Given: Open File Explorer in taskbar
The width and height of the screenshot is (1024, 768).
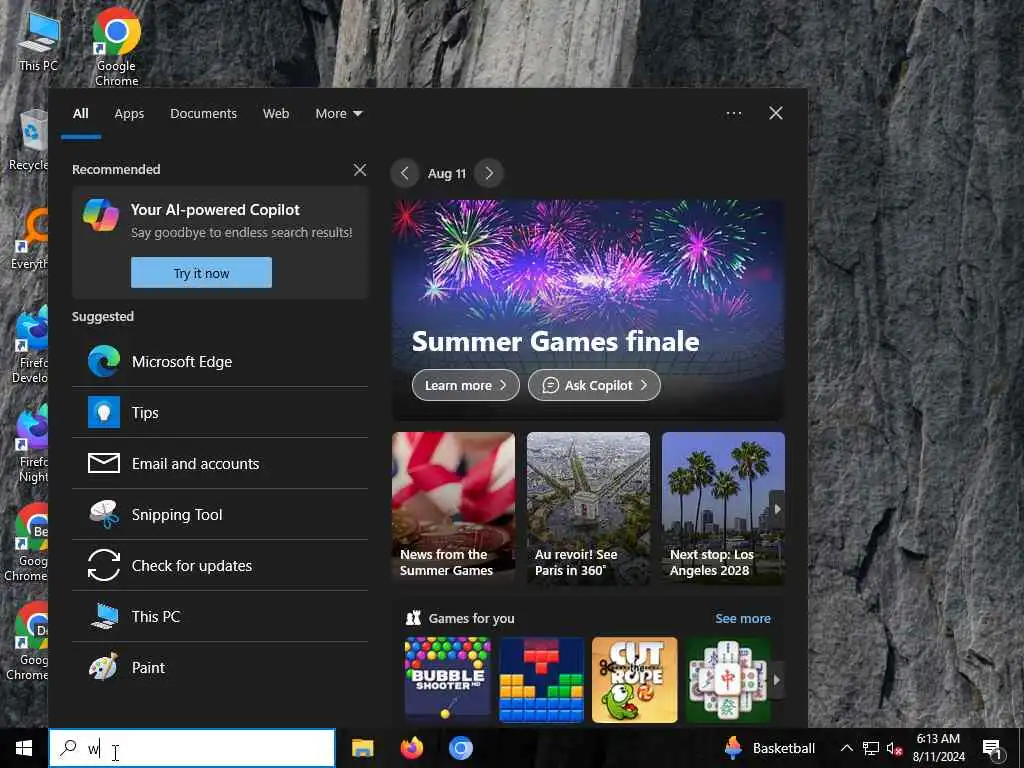Looking at the screenshot, I should (x=362, y=748).
